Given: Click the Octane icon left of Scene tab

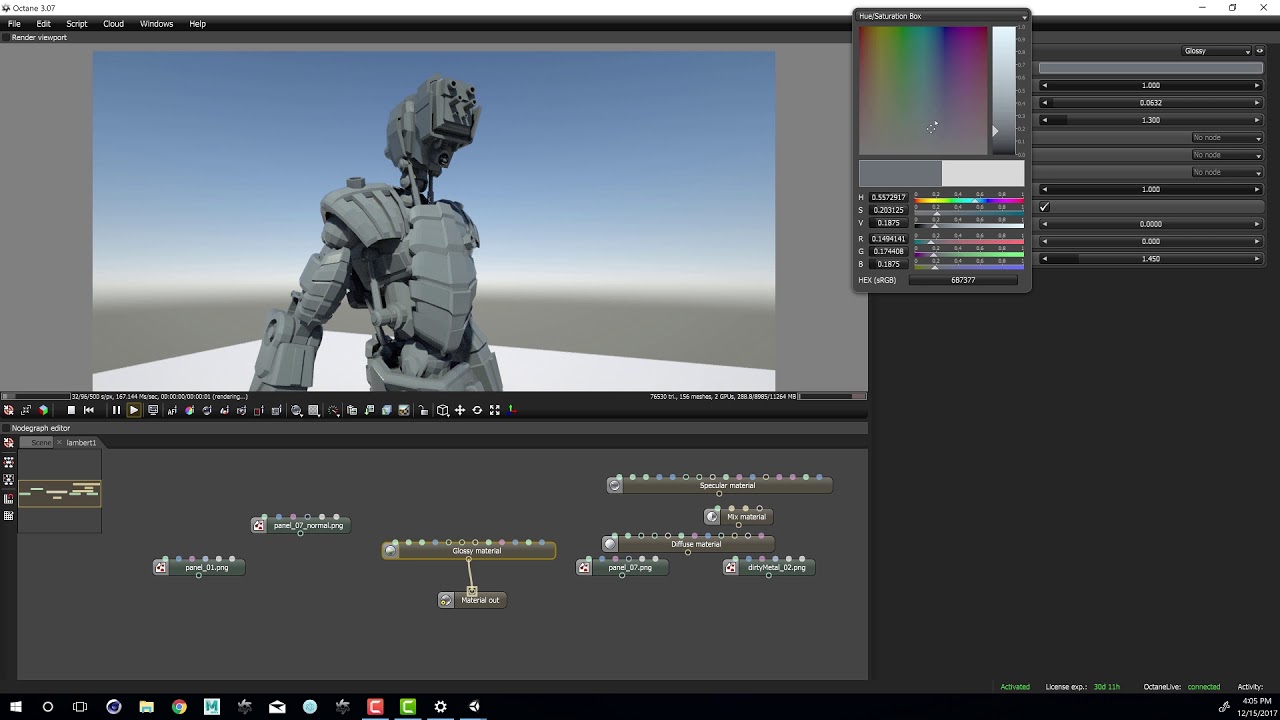Looking at the screenshot, I should (x=9, y=442).
